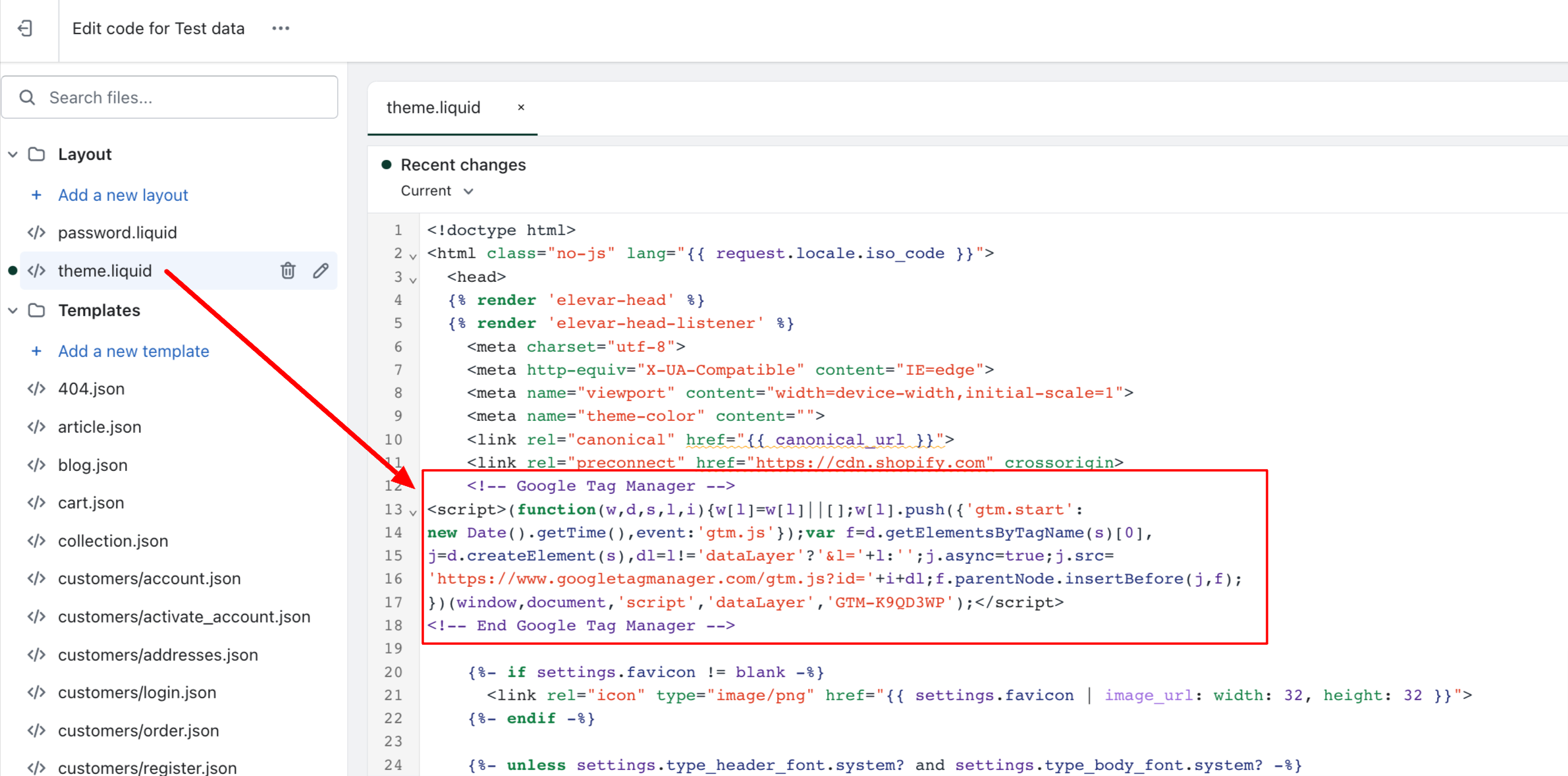
Task: Switch to the theme.liquid editor tab
Action: tap(433, 107)
